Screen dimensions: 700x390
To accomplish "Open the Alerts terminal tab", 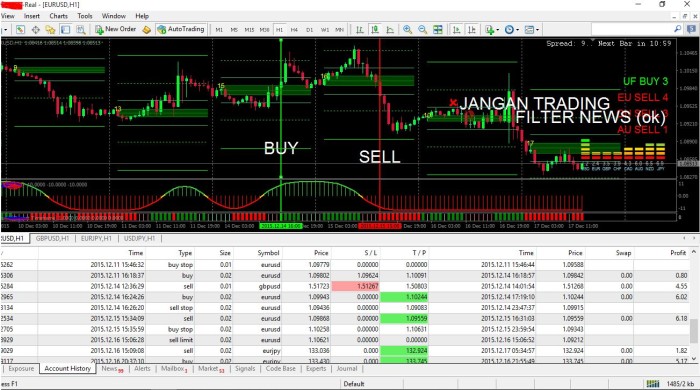I will [x=142, y=369].
